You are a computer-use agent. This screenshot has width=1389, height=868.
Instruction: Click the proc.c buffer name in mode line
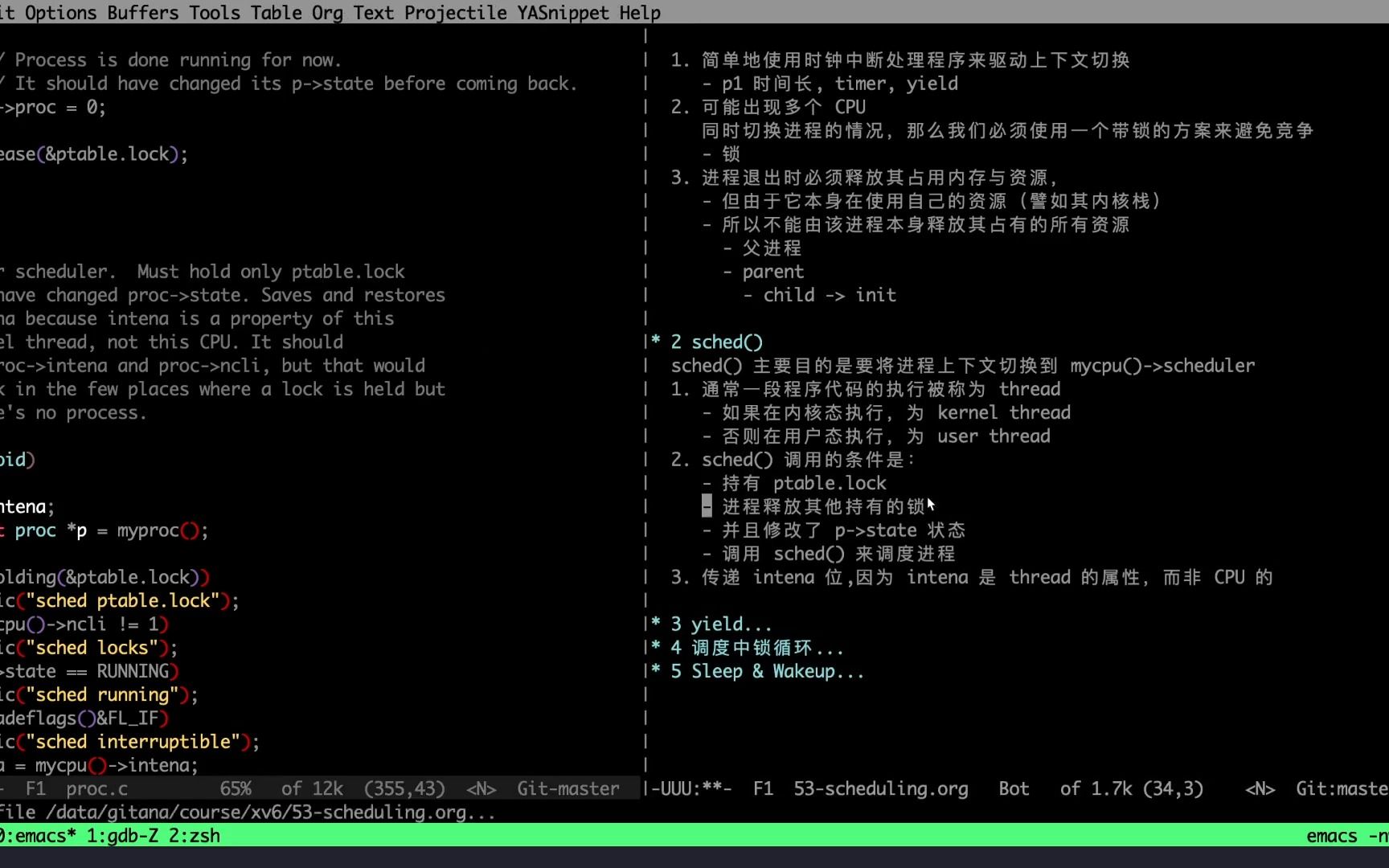(97, 789)
